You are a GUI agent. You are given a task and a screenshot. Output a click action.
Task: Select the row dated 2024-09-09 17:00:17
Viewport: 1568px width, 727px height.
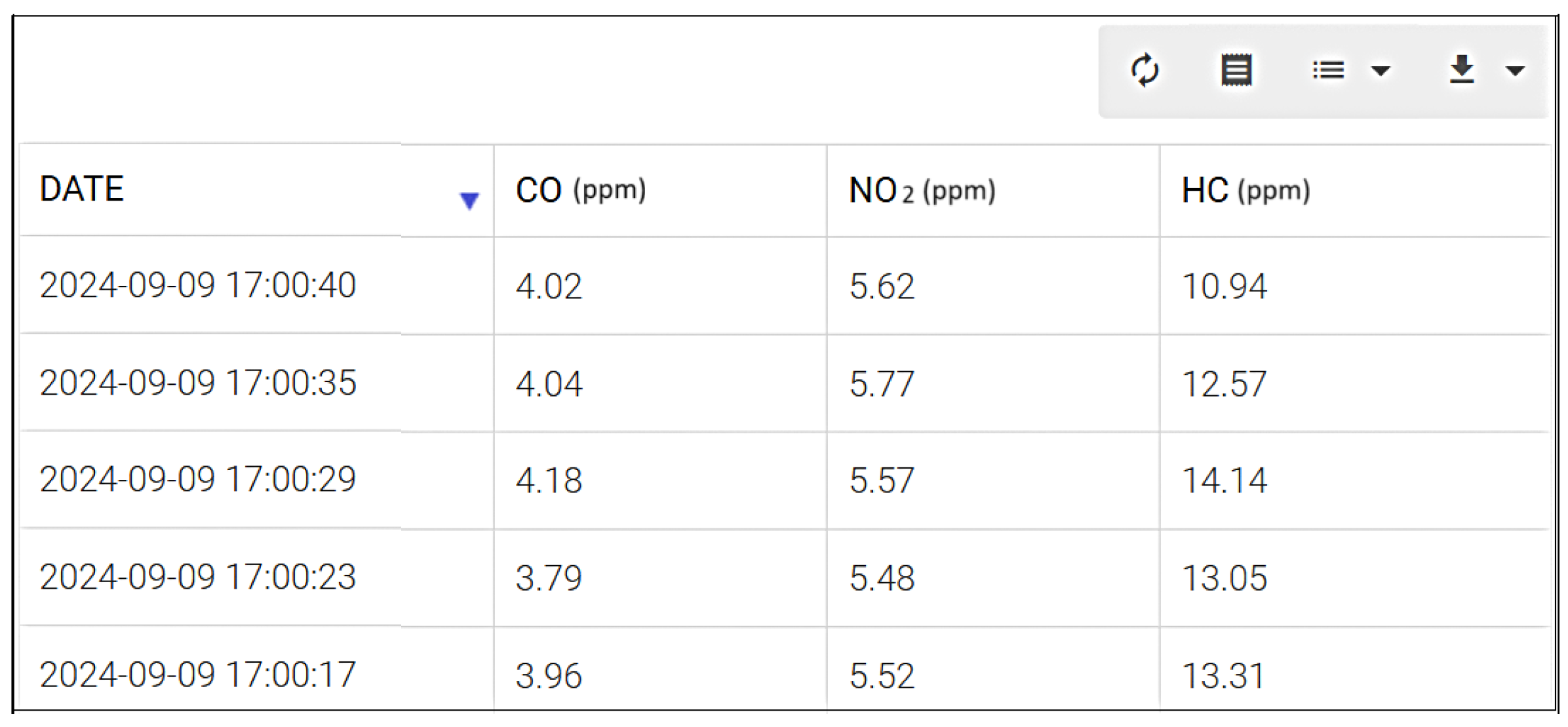(198, 675)
